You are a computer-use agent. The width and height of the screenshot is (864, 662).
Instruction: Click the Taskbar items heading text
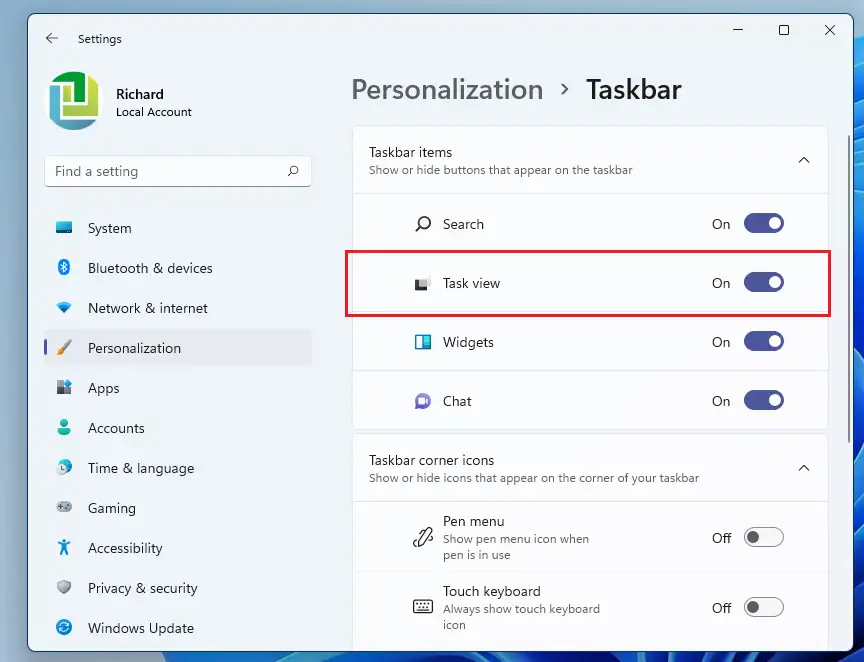411,152
